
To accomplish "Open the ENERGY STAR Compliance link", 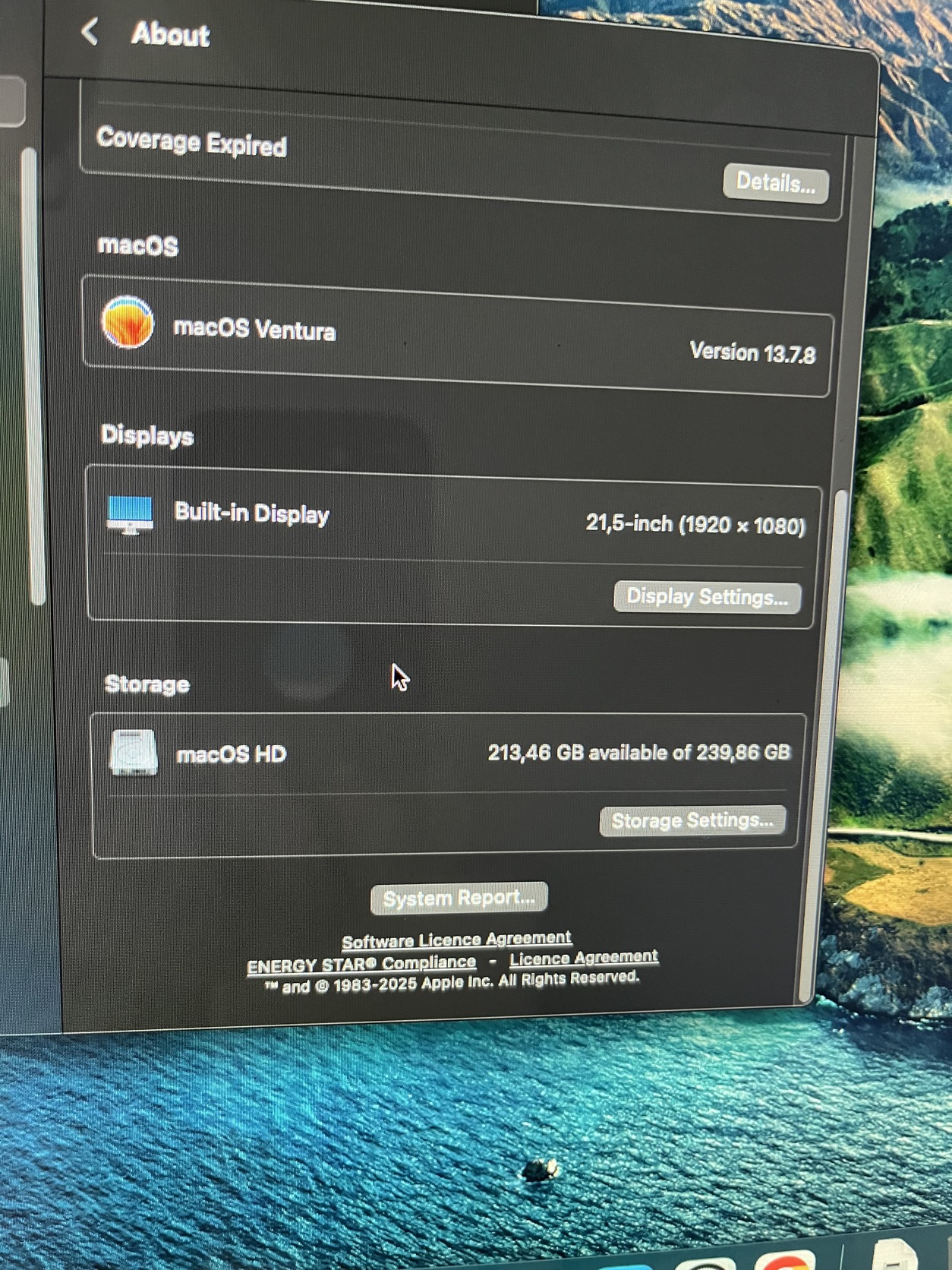I will tap(361, 964).
